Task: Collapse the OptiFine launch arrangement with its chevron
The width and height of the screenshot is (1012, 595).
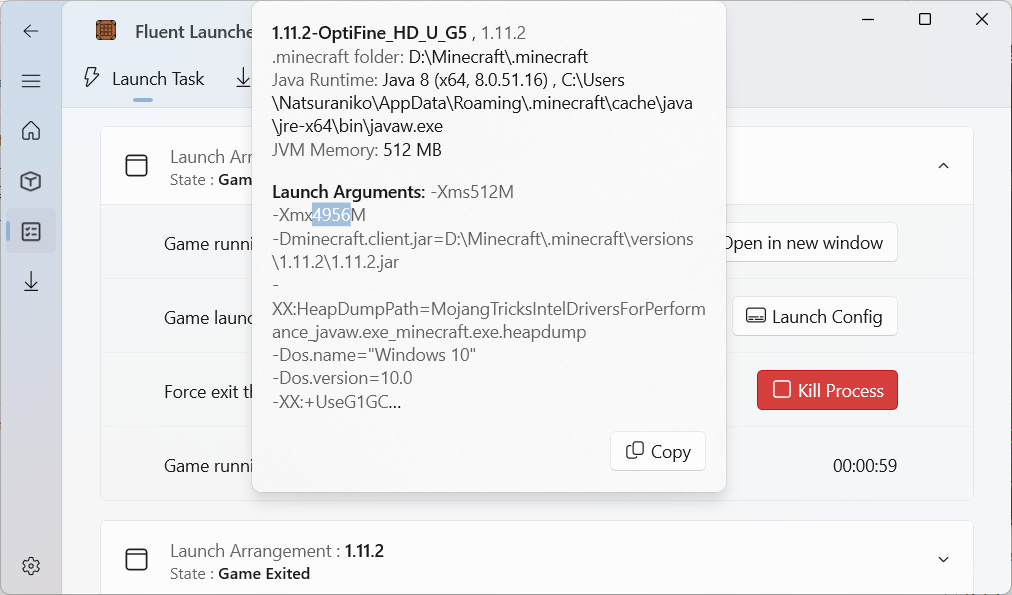Action: click(941, 164)
